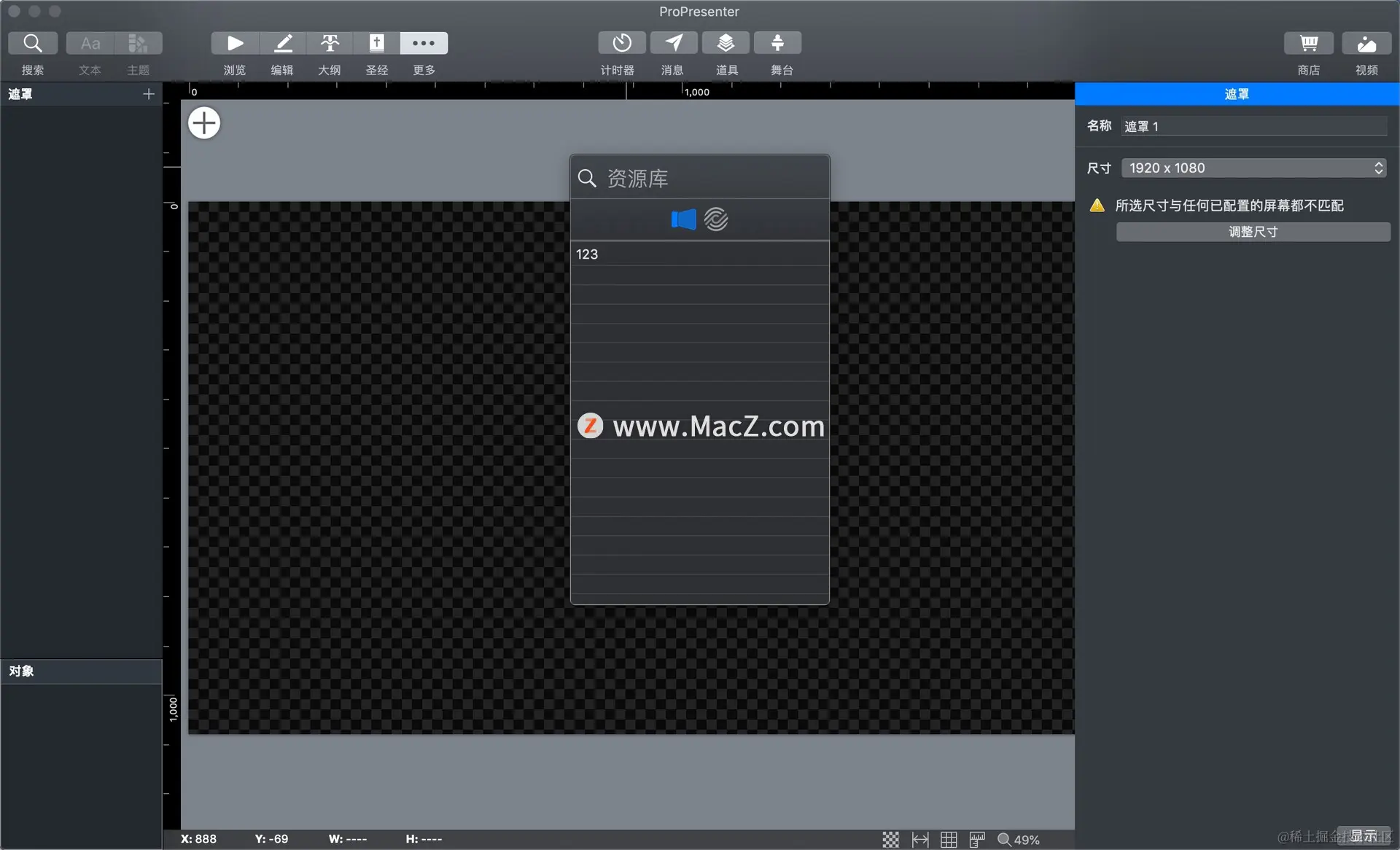This screenshot has width=1400, height=850.
Task: Click the Adjust Size (调整尺寸) button
Action: pyautogui.click(x=1253, y=232)
